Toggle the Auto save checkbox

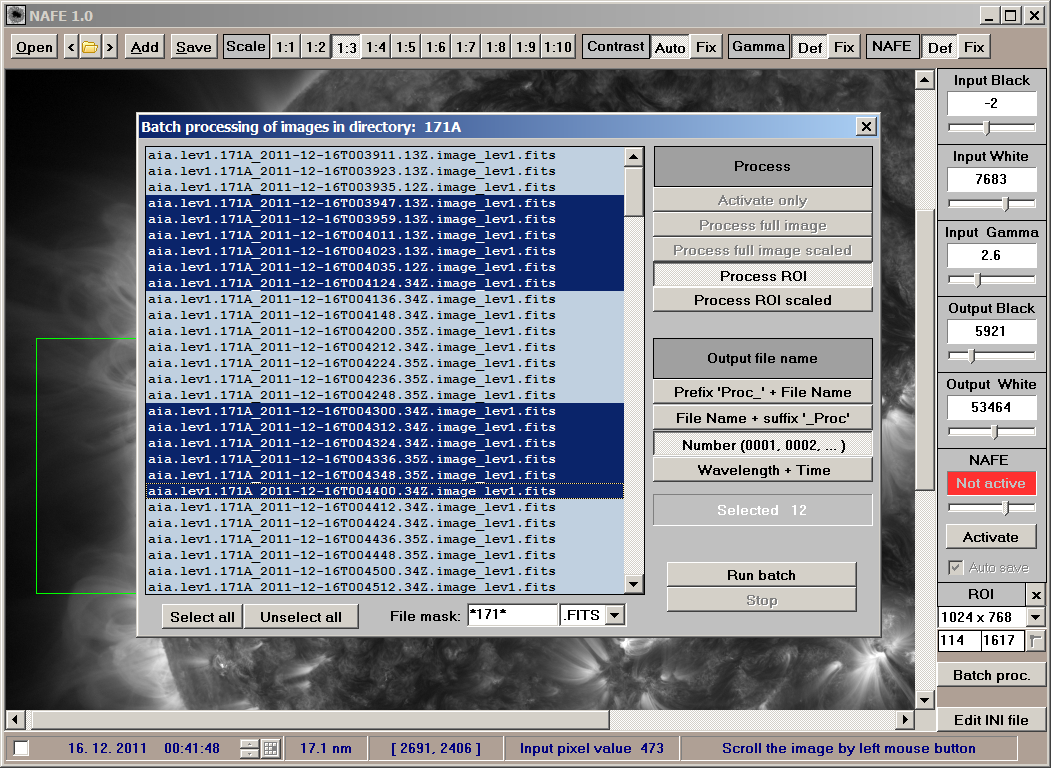[956, 567]
